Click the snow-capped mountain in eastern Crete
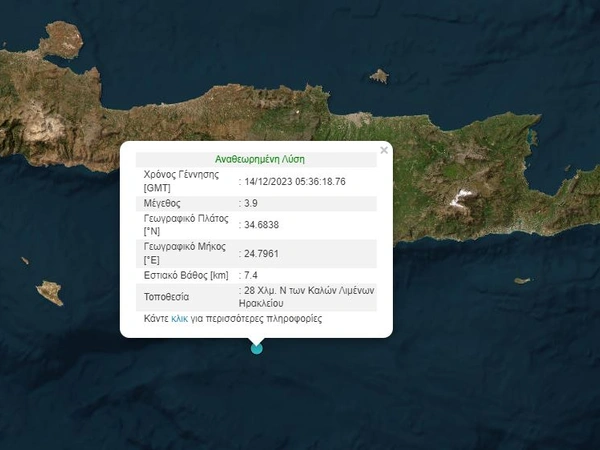 pyautogui.click(x=461, y=198)
